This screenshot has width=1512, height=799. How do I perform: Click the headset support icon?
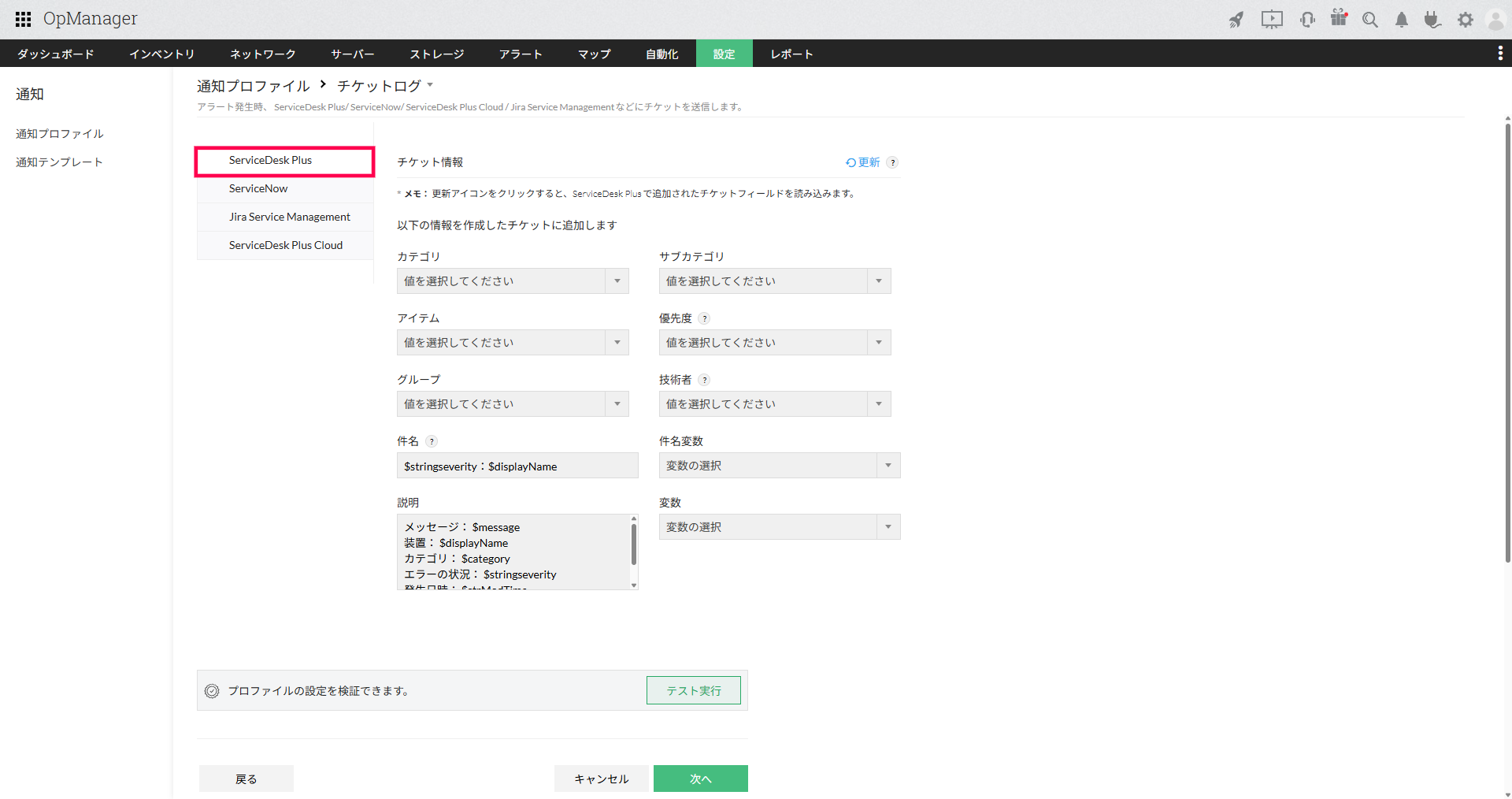pyautogui.click(x=1307, y=20)
